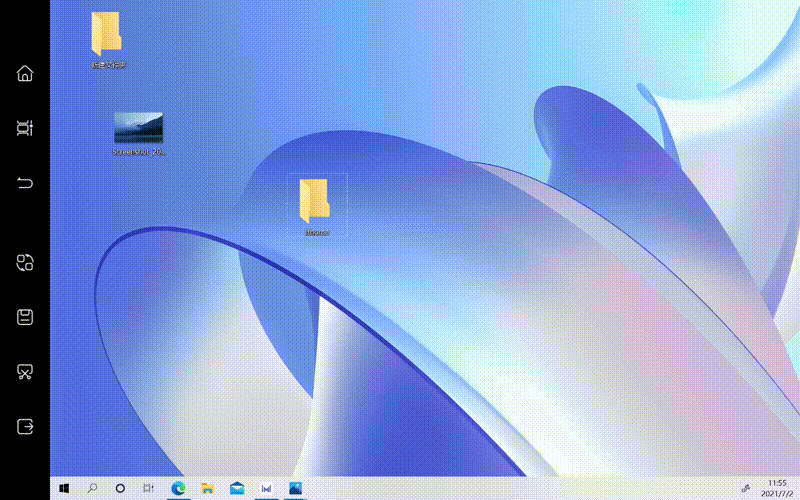Click the save disk icon in sidebar

pyautogui.click(x=25, y=317)
